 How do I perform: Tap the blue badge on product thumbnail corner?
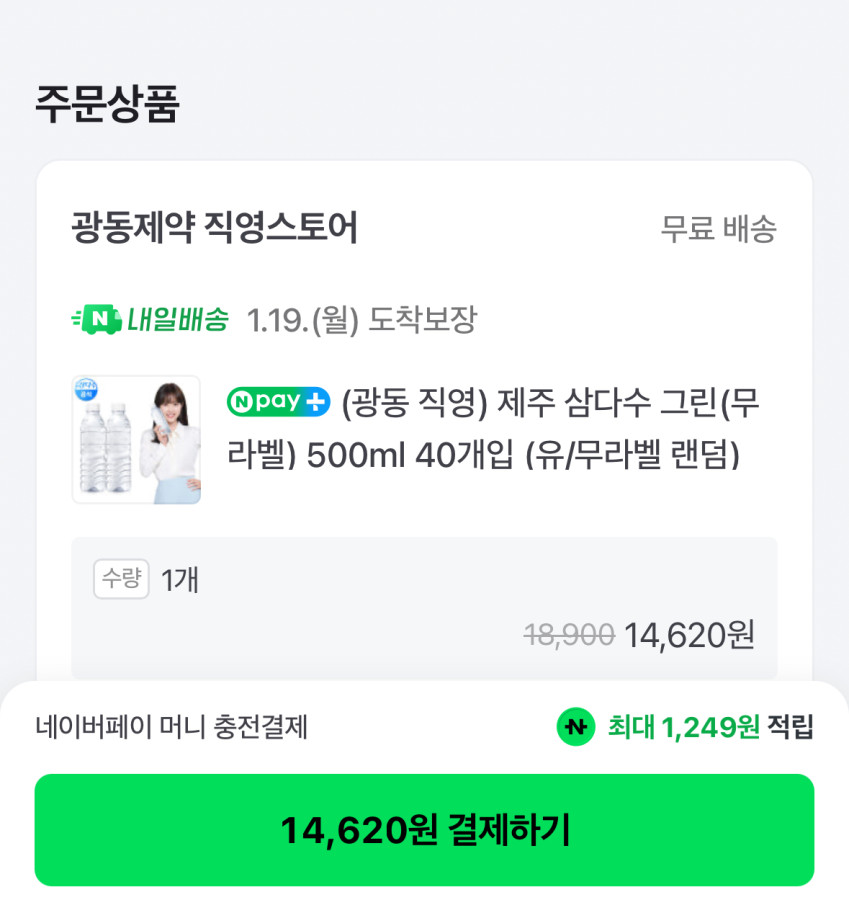85,390
